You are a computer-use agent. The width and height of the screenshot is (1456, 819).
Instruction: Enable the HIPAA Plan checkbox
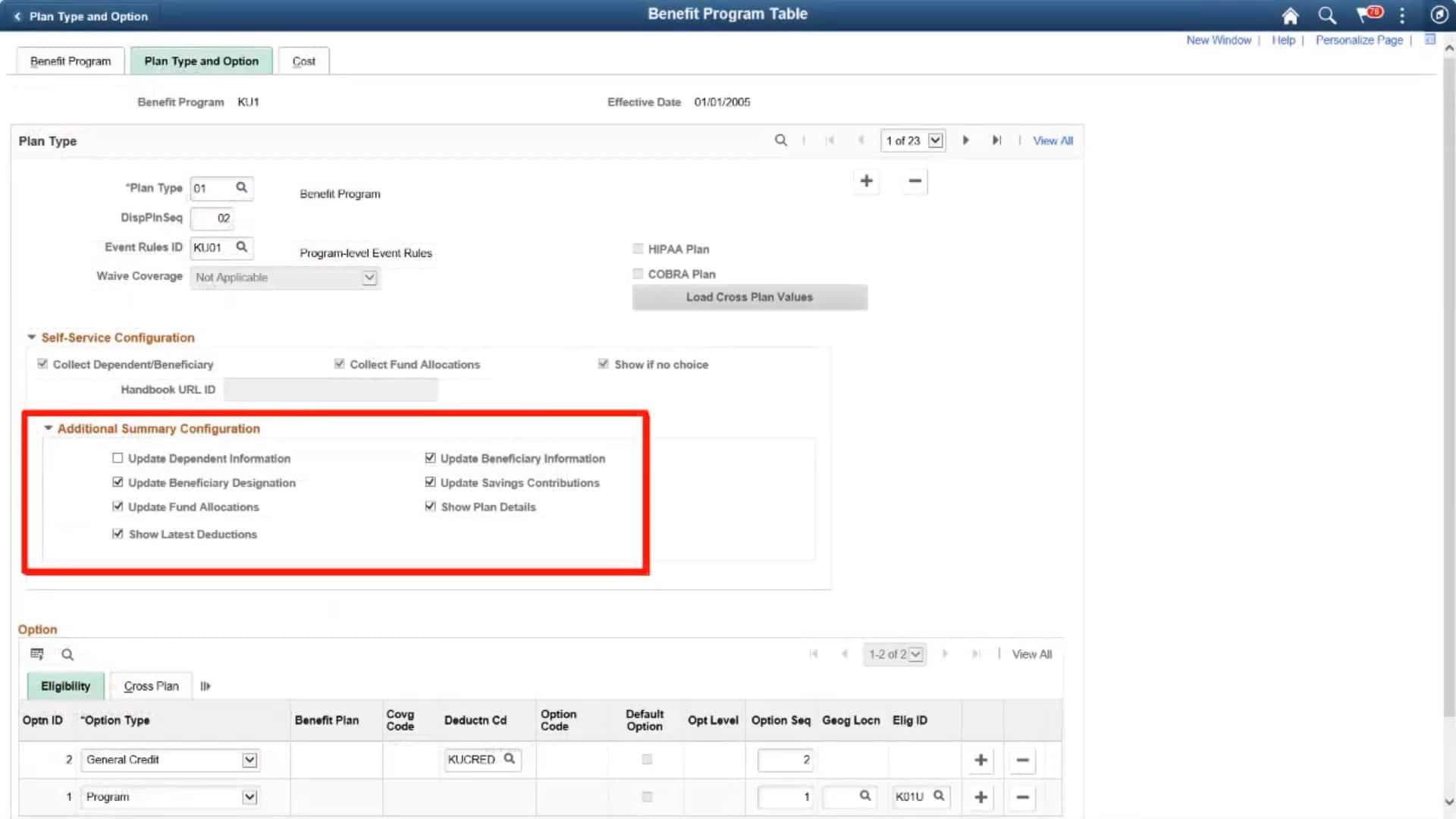(x=638, y=248)
